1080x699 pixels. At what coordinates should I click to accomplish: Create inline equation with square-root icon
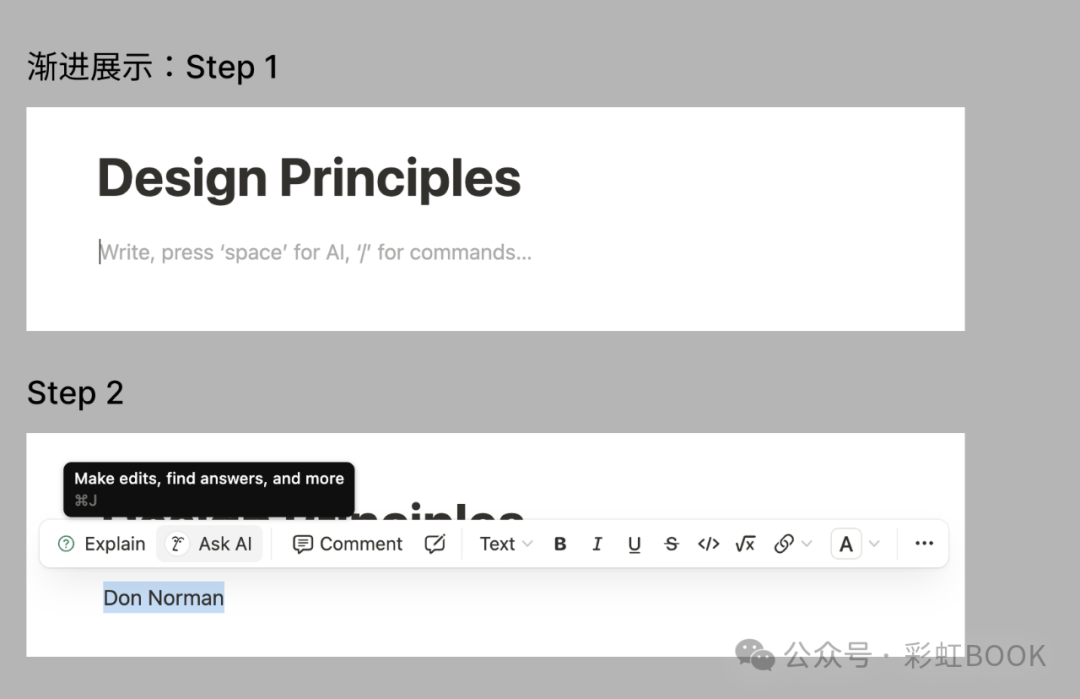tap(745, 544)
